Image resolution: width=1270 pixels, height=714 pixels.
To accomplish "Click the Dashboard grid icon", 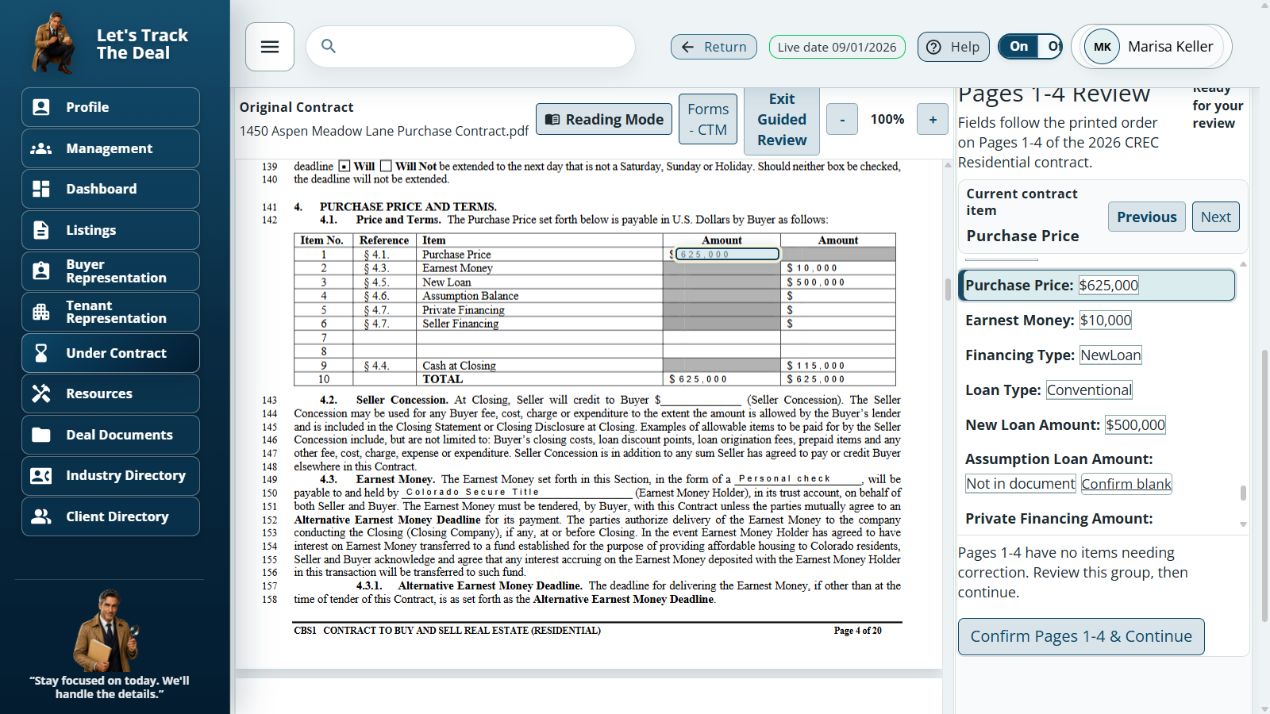I will [41, 189].
